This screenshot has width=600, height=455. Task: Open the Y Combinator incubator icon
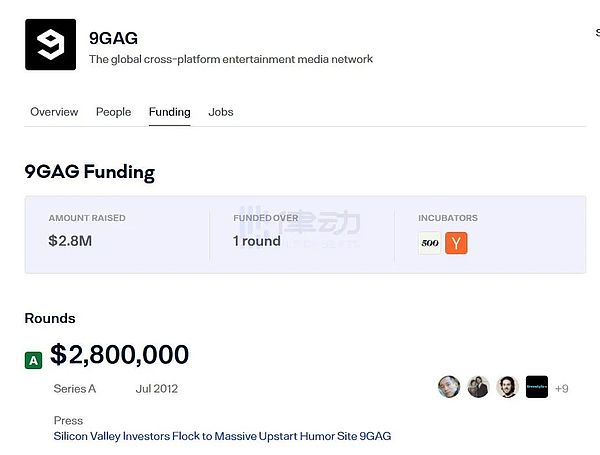[456, 243]
